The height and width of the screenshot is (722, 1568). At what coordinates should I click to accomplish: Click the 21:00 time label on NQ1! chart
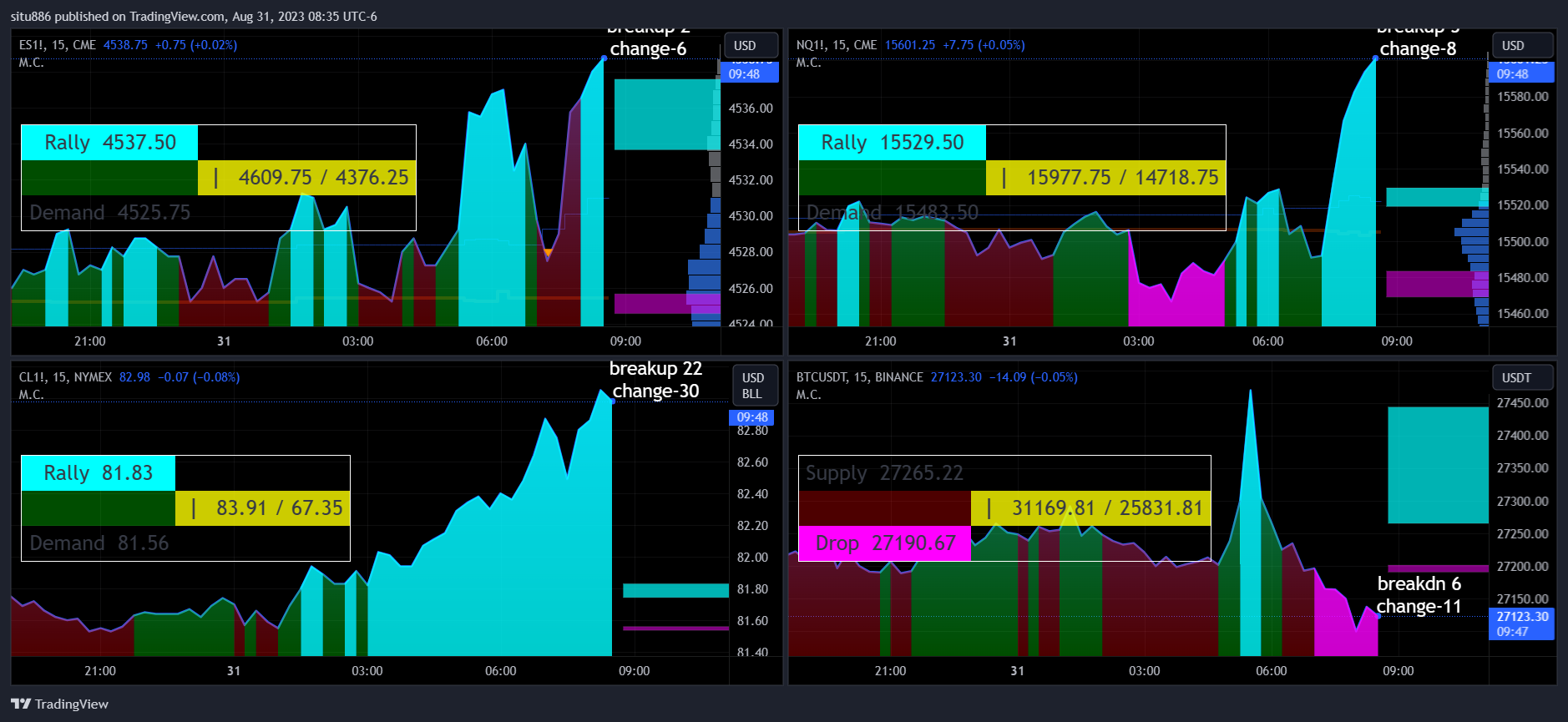pyautogui.click(x=881, y=341)
